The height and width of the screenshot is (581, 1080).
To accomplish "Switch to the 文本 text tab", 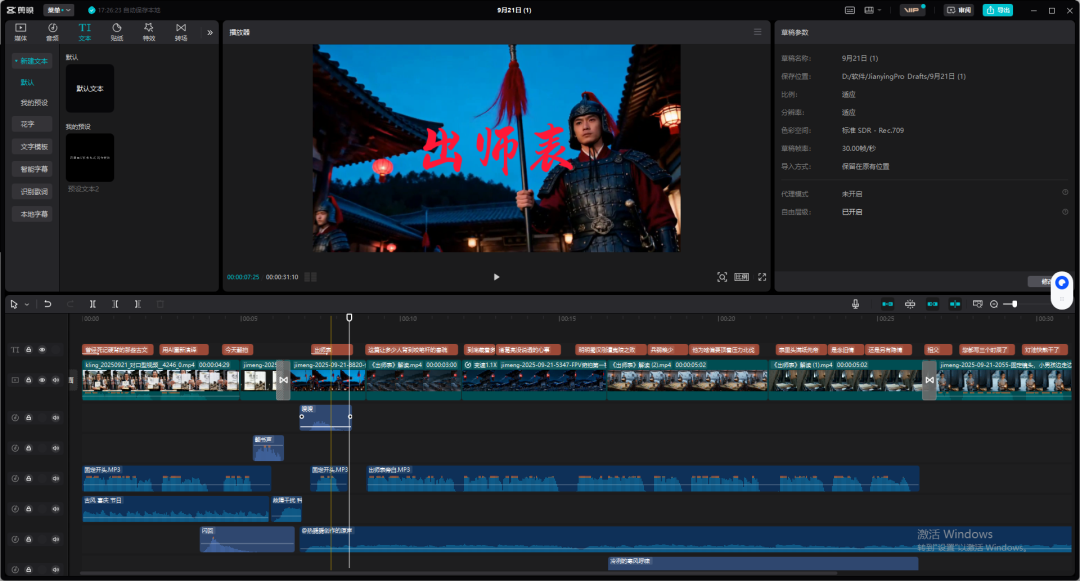I will tap(85, 32).
